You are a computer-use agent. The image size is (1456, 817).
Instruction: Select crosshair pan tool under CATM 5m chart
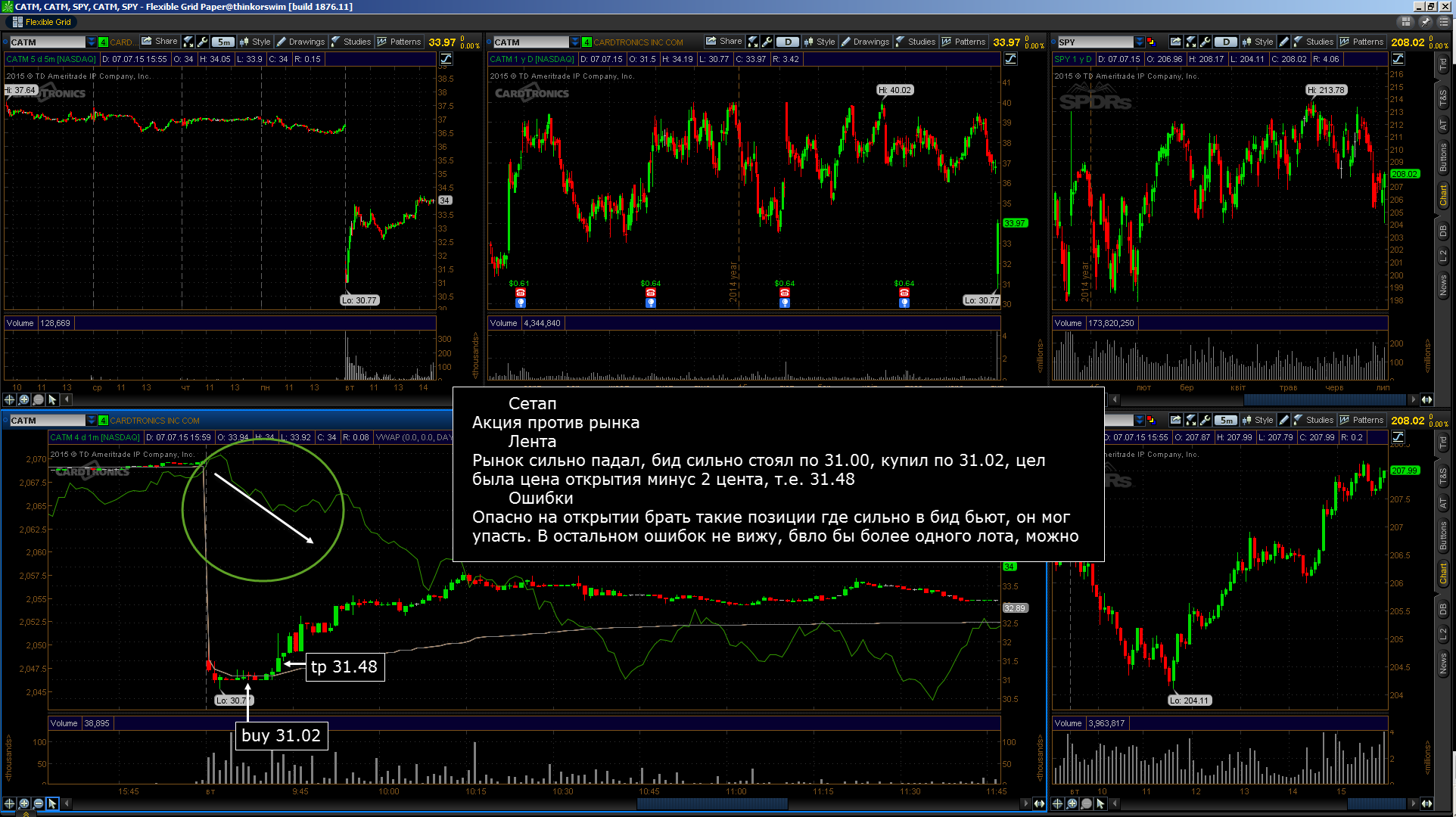[10, 399]
